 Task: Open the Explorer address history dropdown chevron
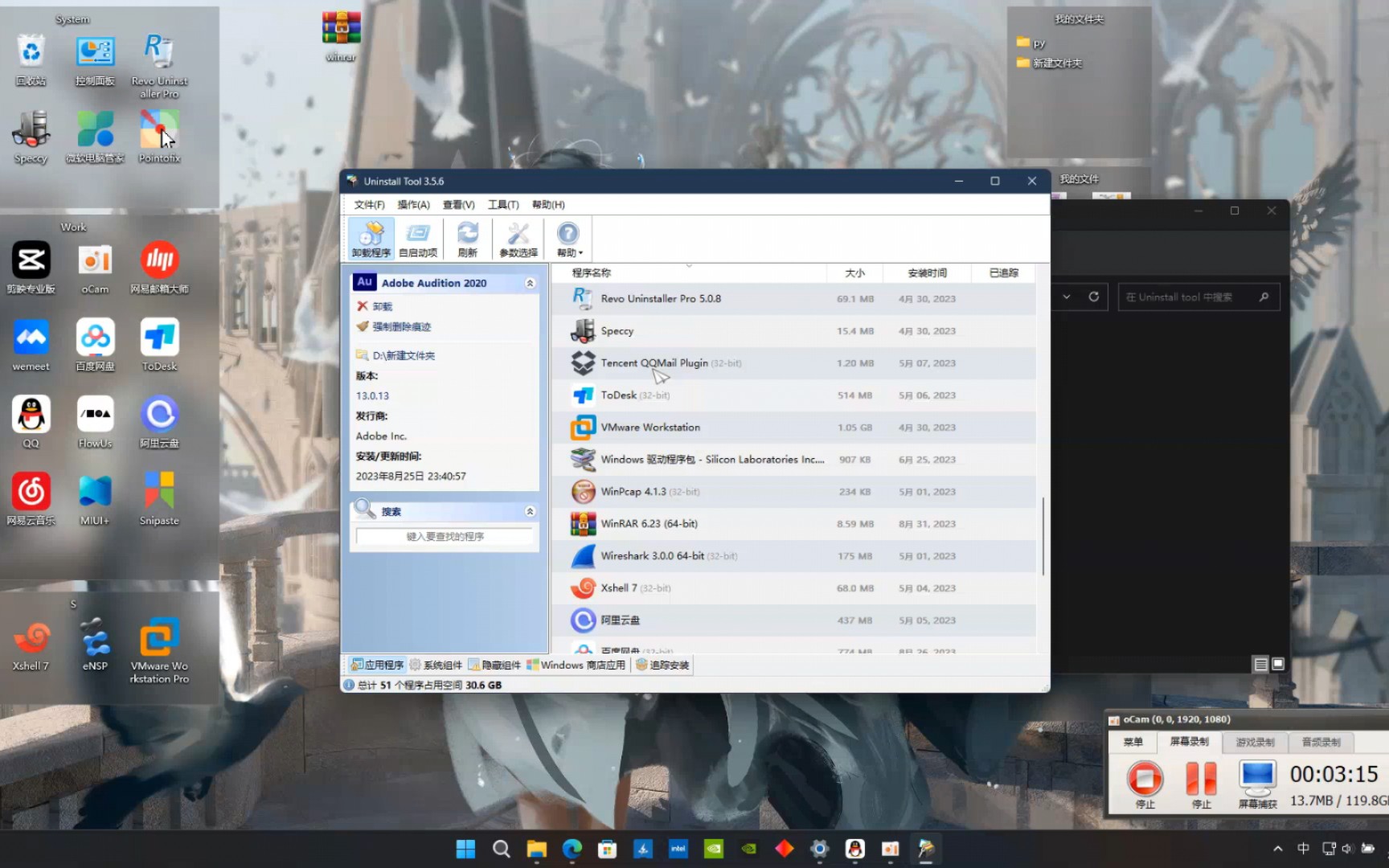coord(1067,297)
